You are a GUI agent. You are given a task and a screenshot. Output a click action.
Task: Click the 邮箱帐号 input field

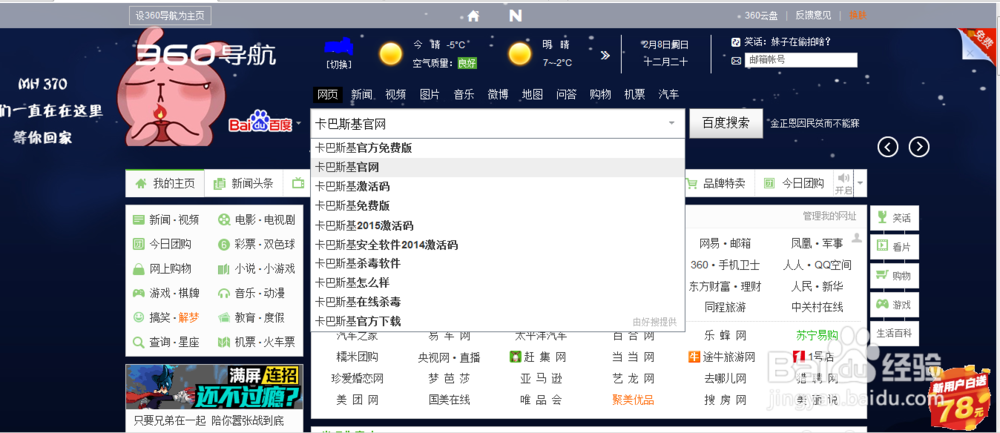(801, 61)
